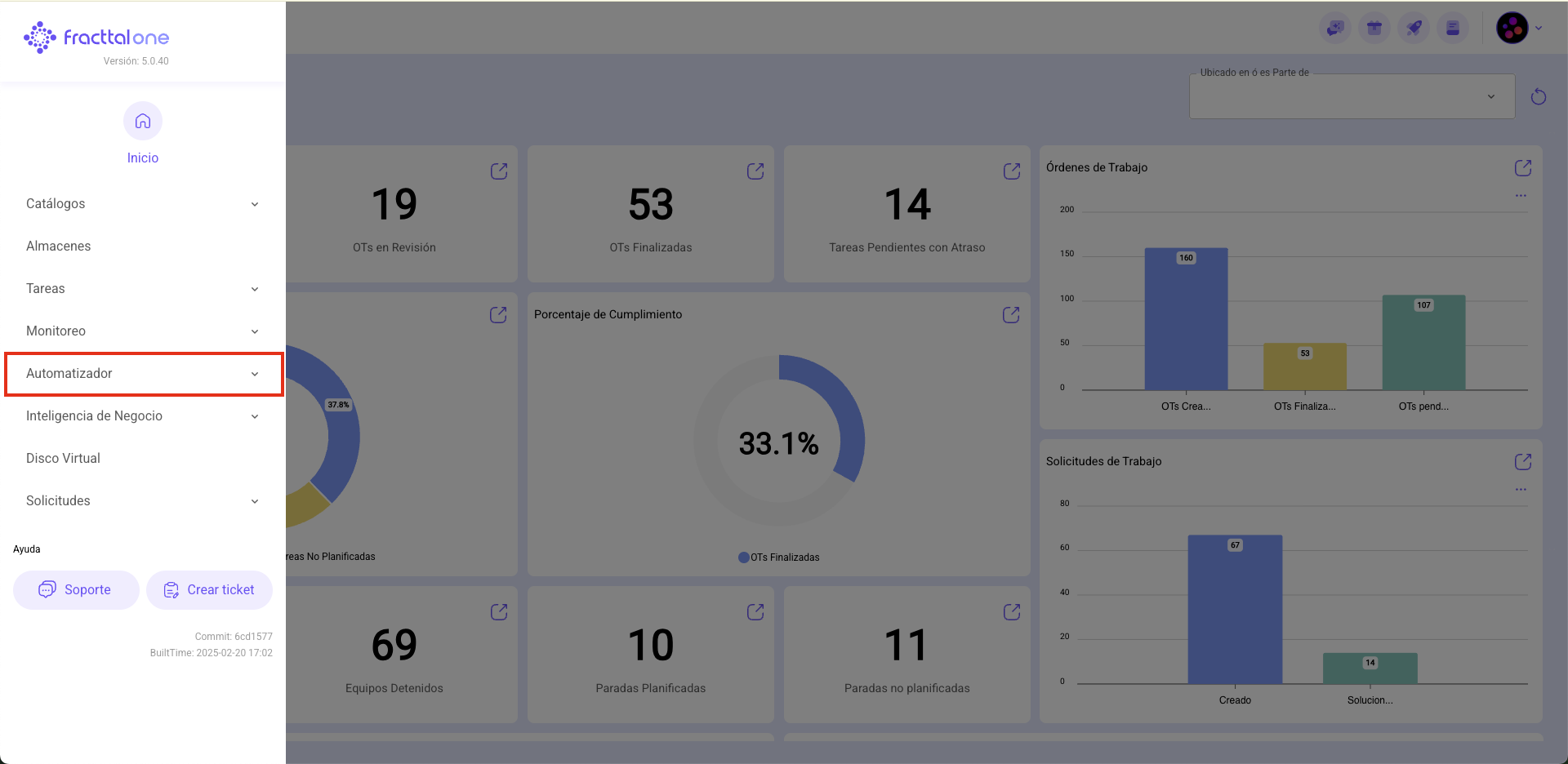This screenshot has height=764, width=1568.
Task: Expand the Catálogos section chevron
Action: 255,204
